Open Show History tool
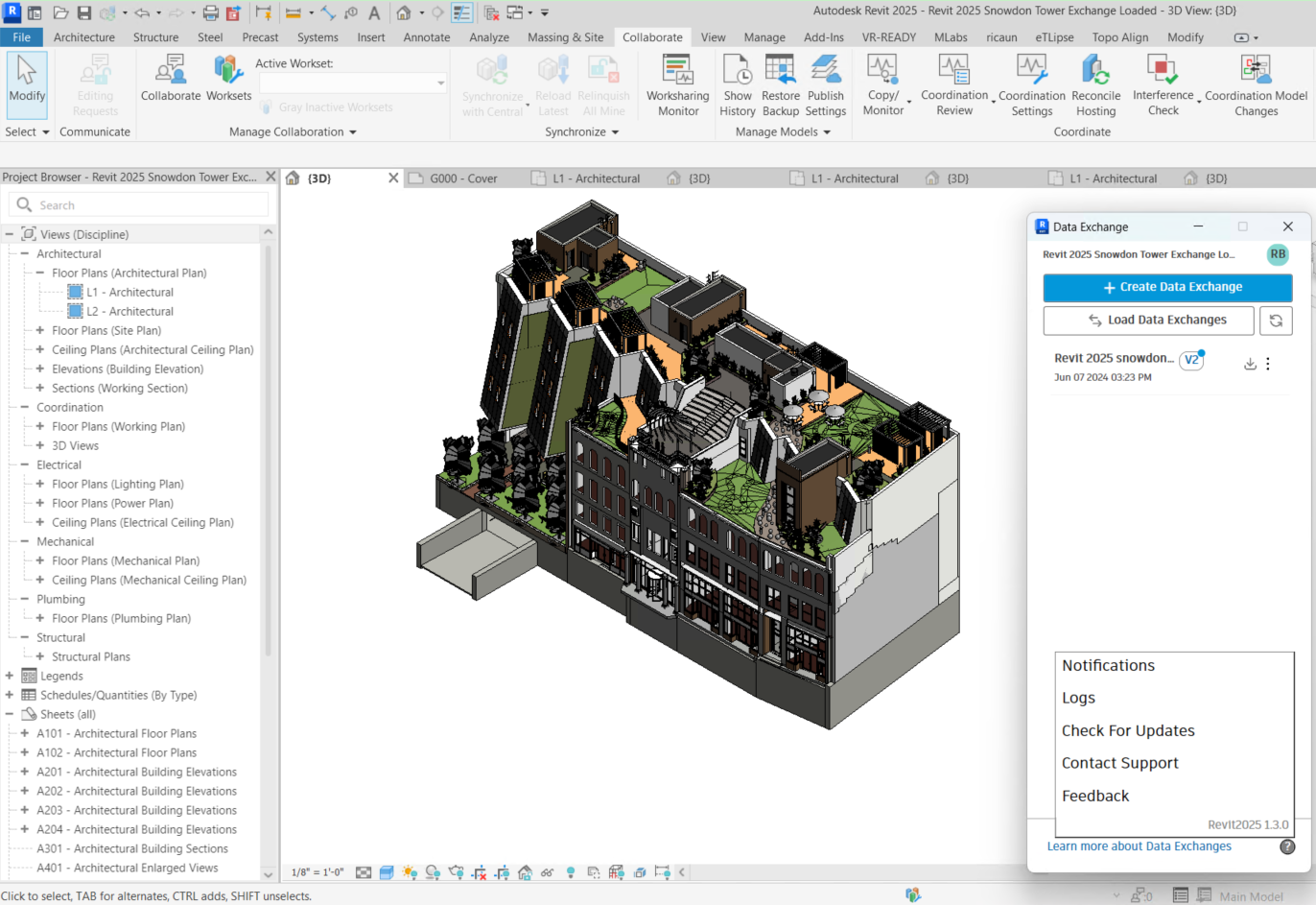The image size is (1316, 905). click(x=737, y=71)
